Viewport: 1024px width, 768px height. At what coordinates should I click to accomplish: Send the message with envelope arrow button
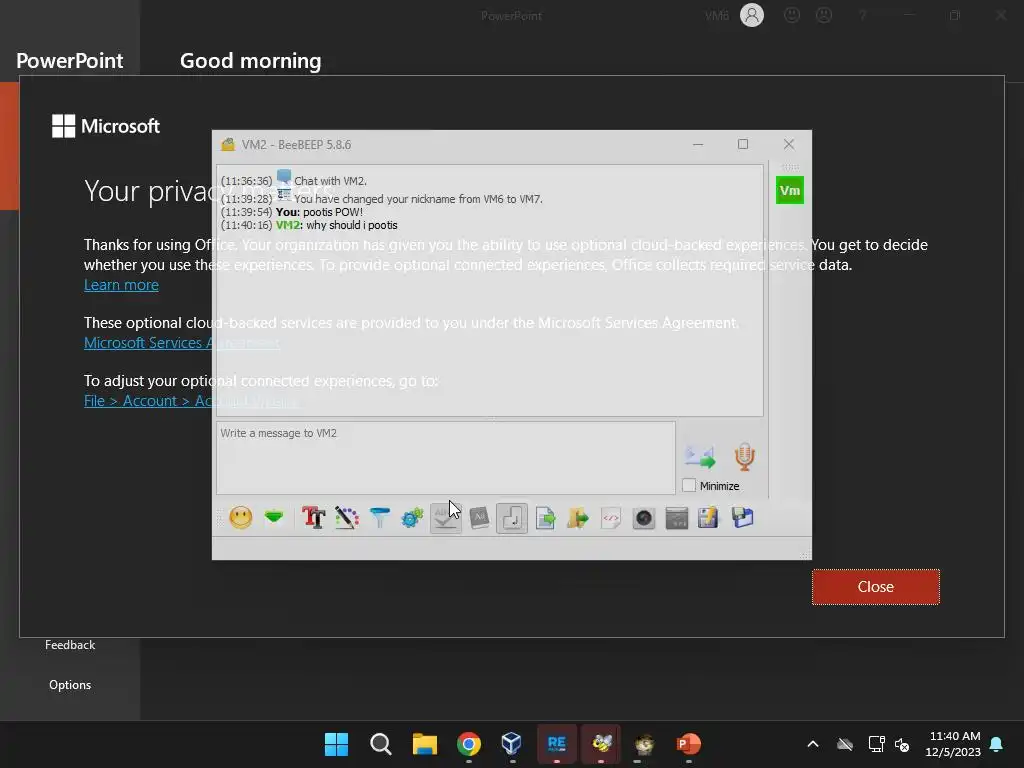click(700, 456)
